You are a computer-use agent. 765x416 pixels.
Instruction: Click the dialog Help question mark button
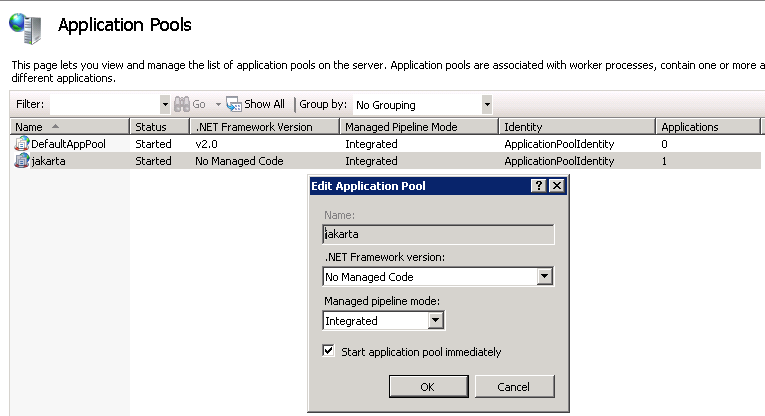539,186
